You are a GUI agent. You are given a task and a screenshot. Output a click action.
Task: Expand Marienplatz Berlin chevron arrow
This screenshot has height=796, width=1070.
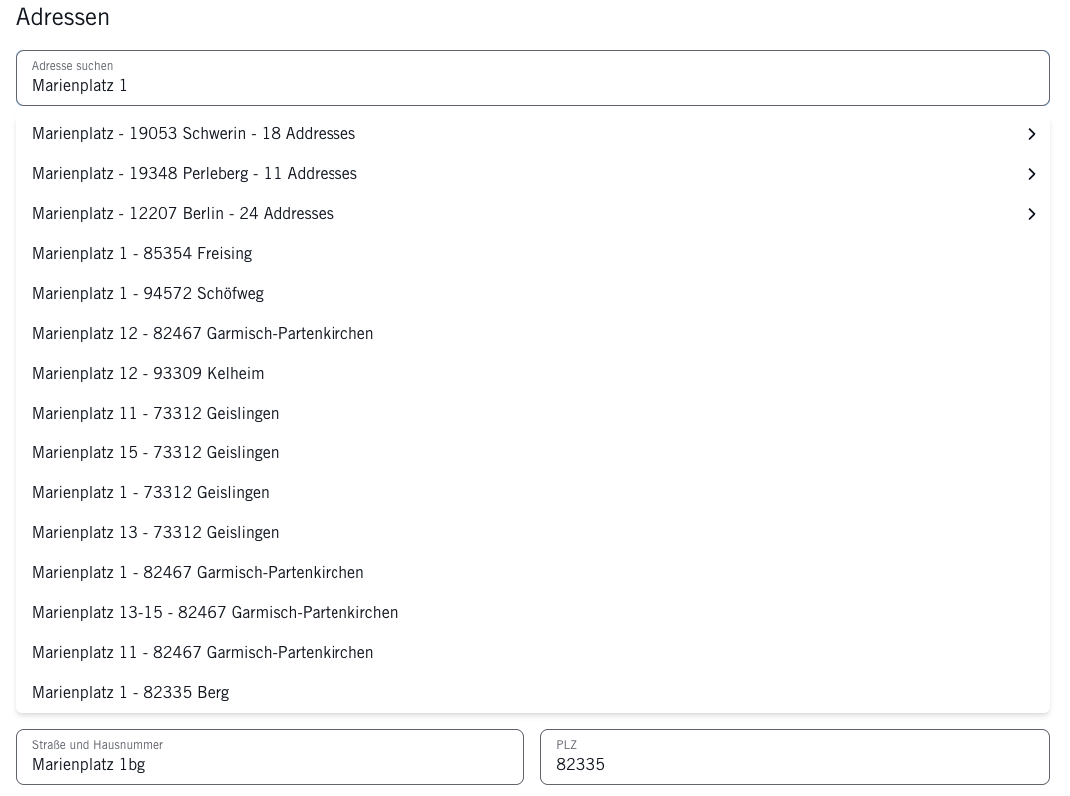click(1031, 214)
